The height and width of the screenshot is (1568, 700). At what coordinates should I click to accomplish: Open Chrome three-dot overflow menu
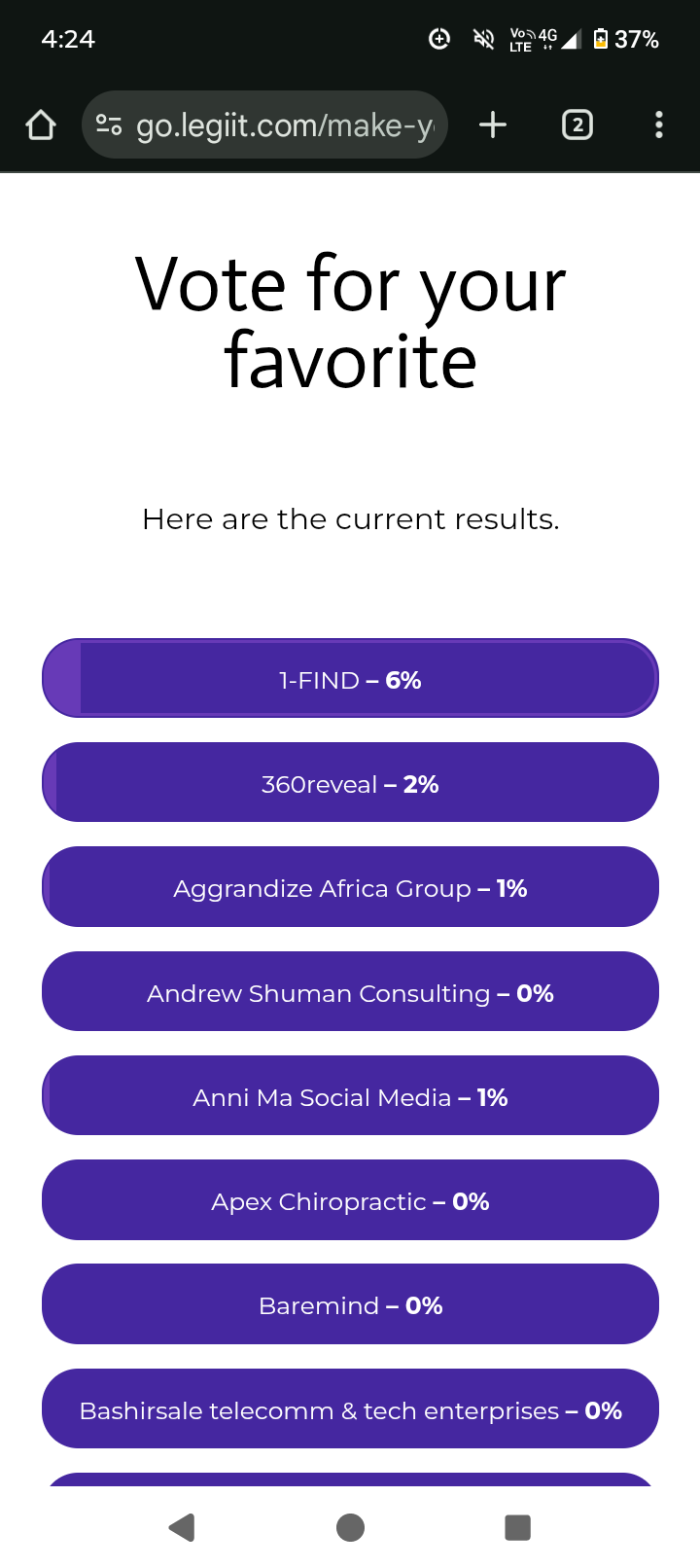click(659, 125)
